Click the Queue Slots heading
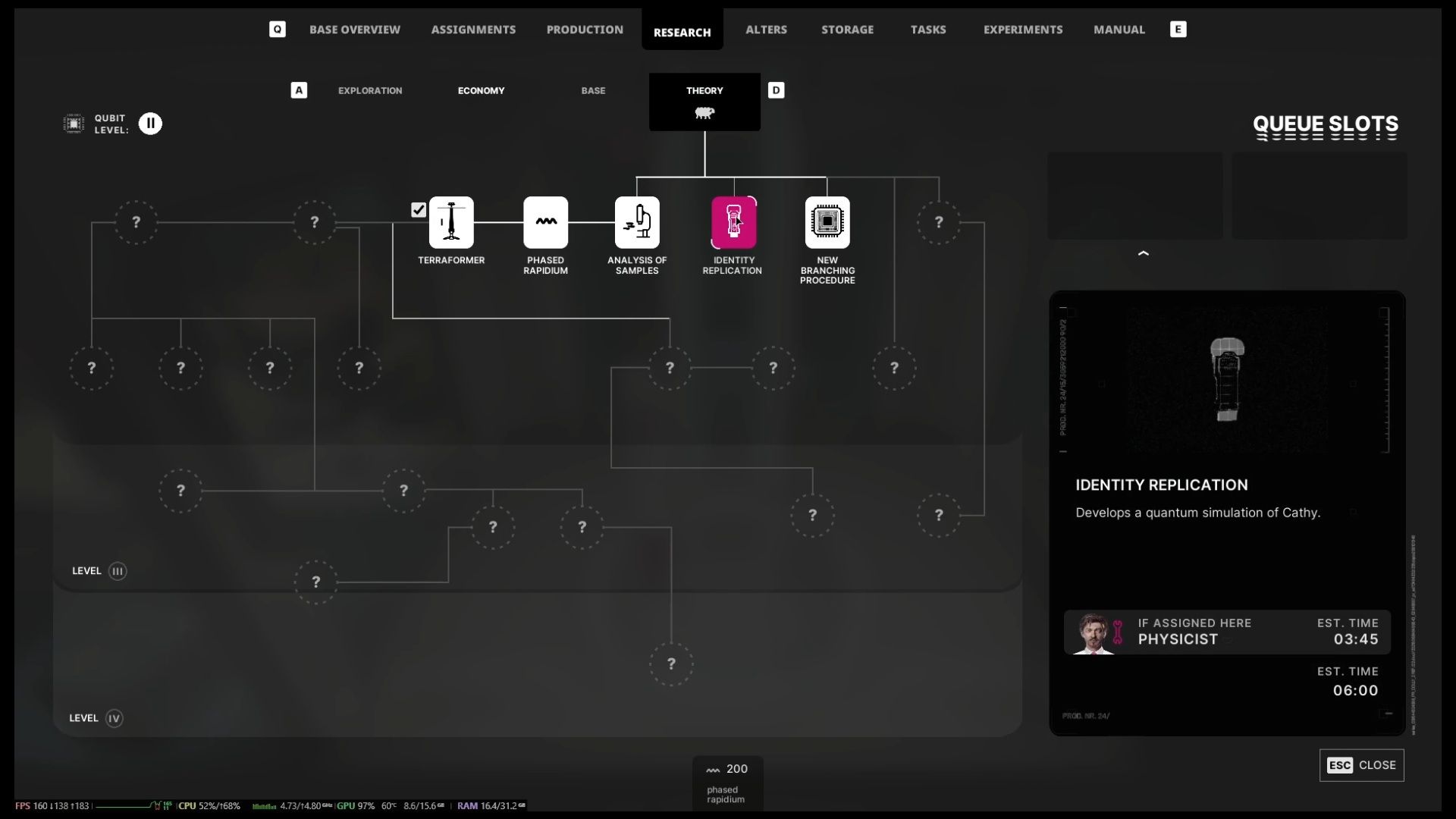This screenshot has width=1456, height=819. coord(1326,127)
